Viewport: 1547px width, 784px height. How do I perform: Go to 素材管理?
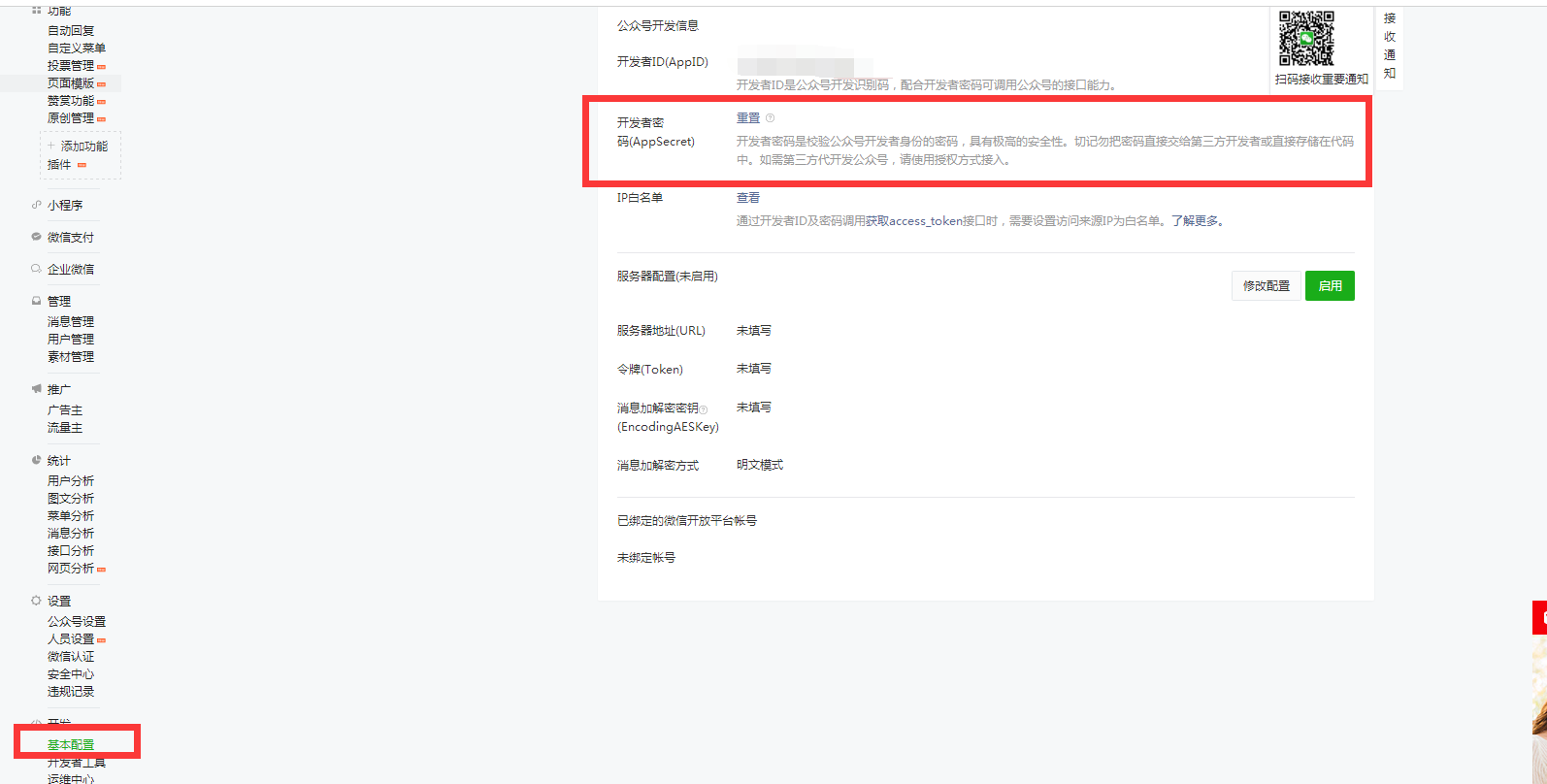tap(71, 357)
